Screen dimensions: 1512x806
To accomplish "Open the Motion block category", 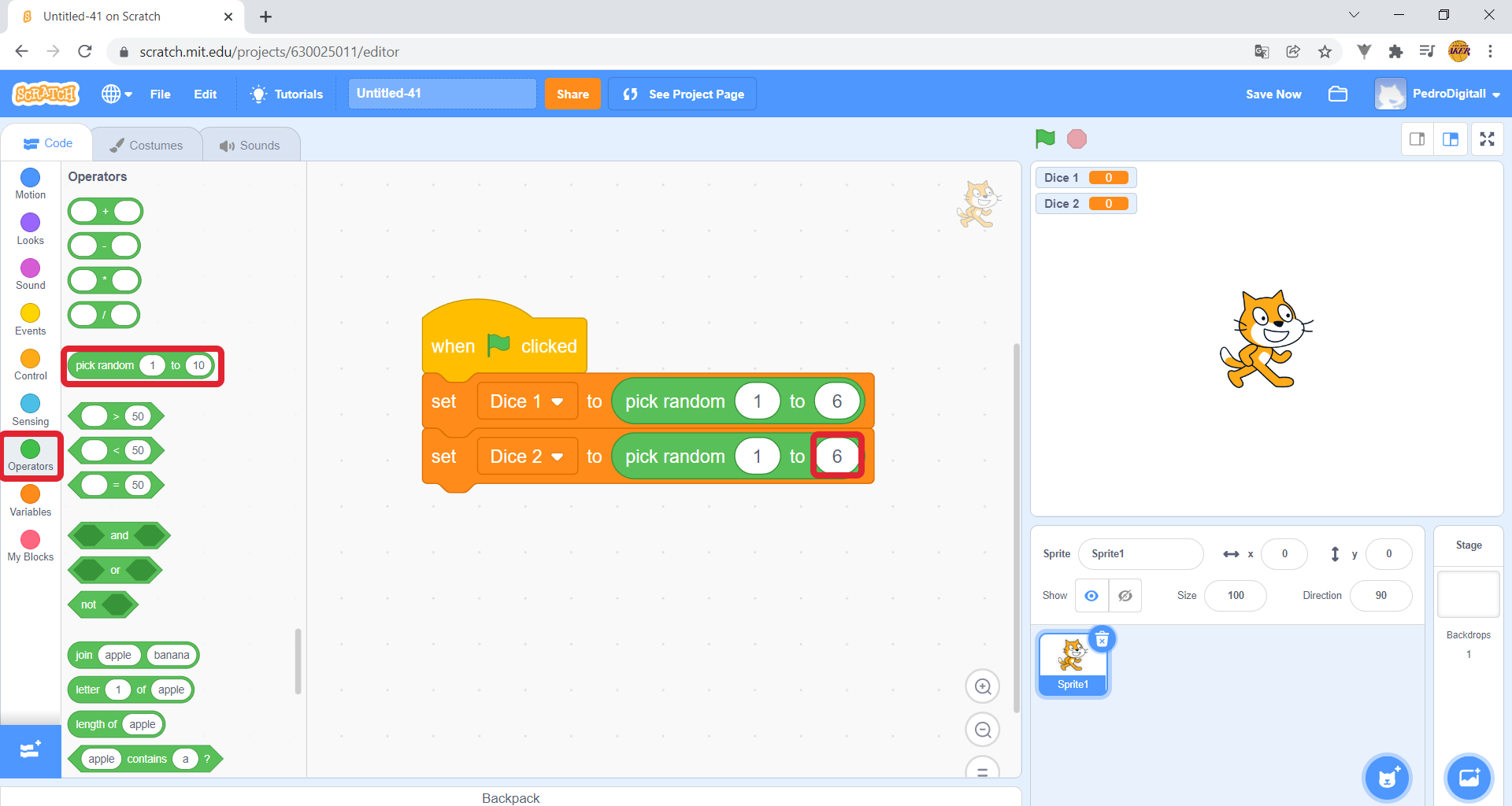I will pyautogui.click(x=31, y=184).
